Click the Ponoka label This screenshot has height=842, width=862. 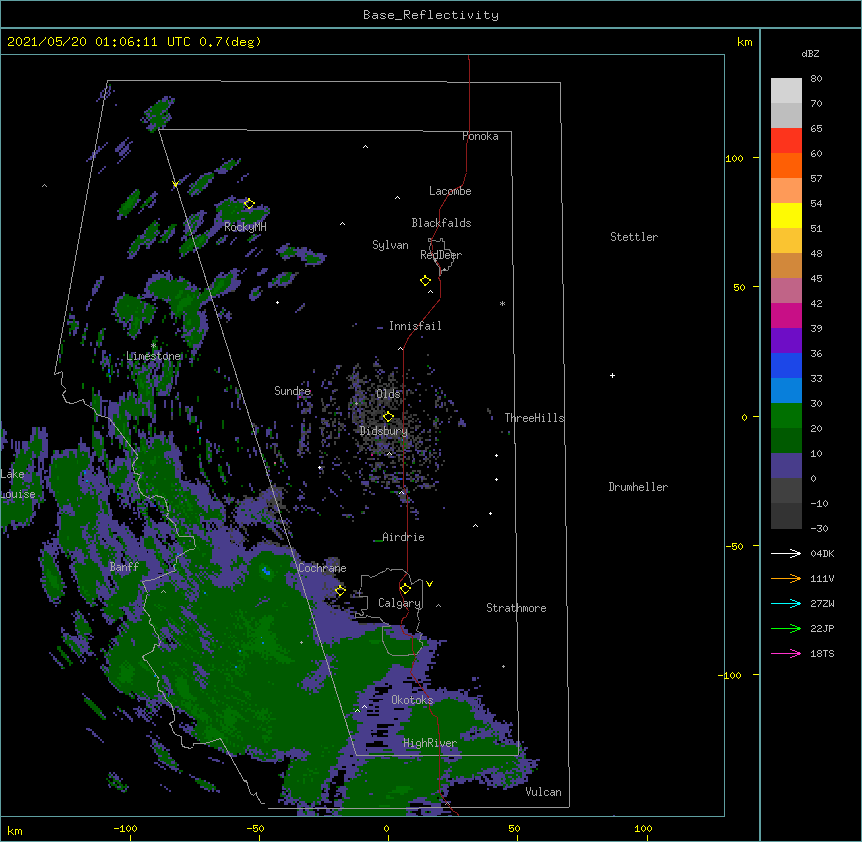[x=480, y=136]
